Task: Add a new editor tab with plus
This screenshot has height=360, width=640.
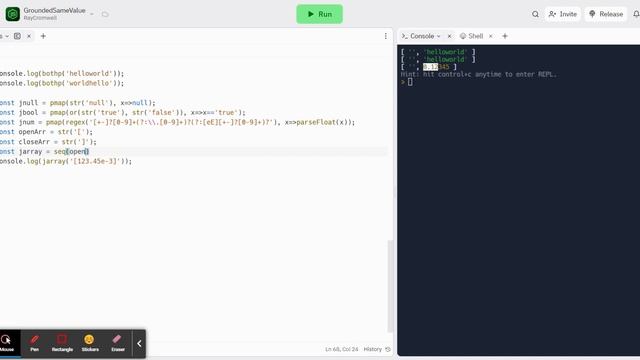Action: [43, 36]
